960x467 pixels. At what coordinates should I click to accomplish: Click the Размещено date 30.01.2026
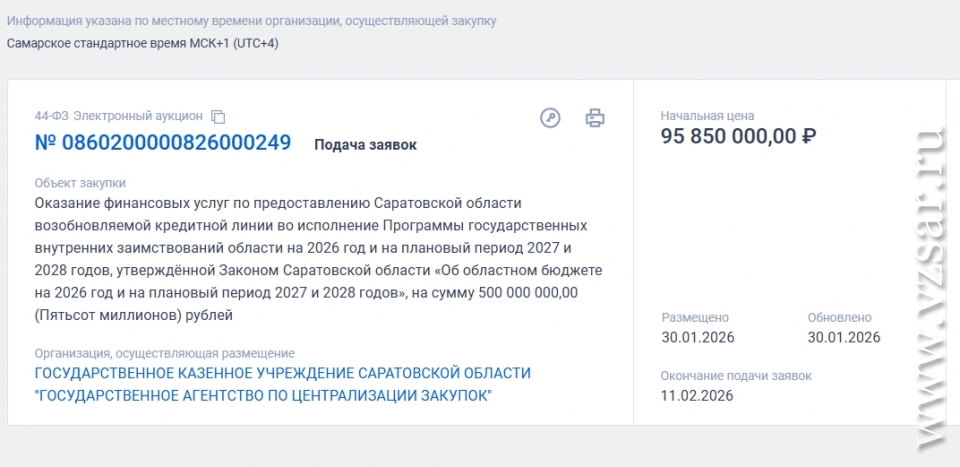(698, 337)
